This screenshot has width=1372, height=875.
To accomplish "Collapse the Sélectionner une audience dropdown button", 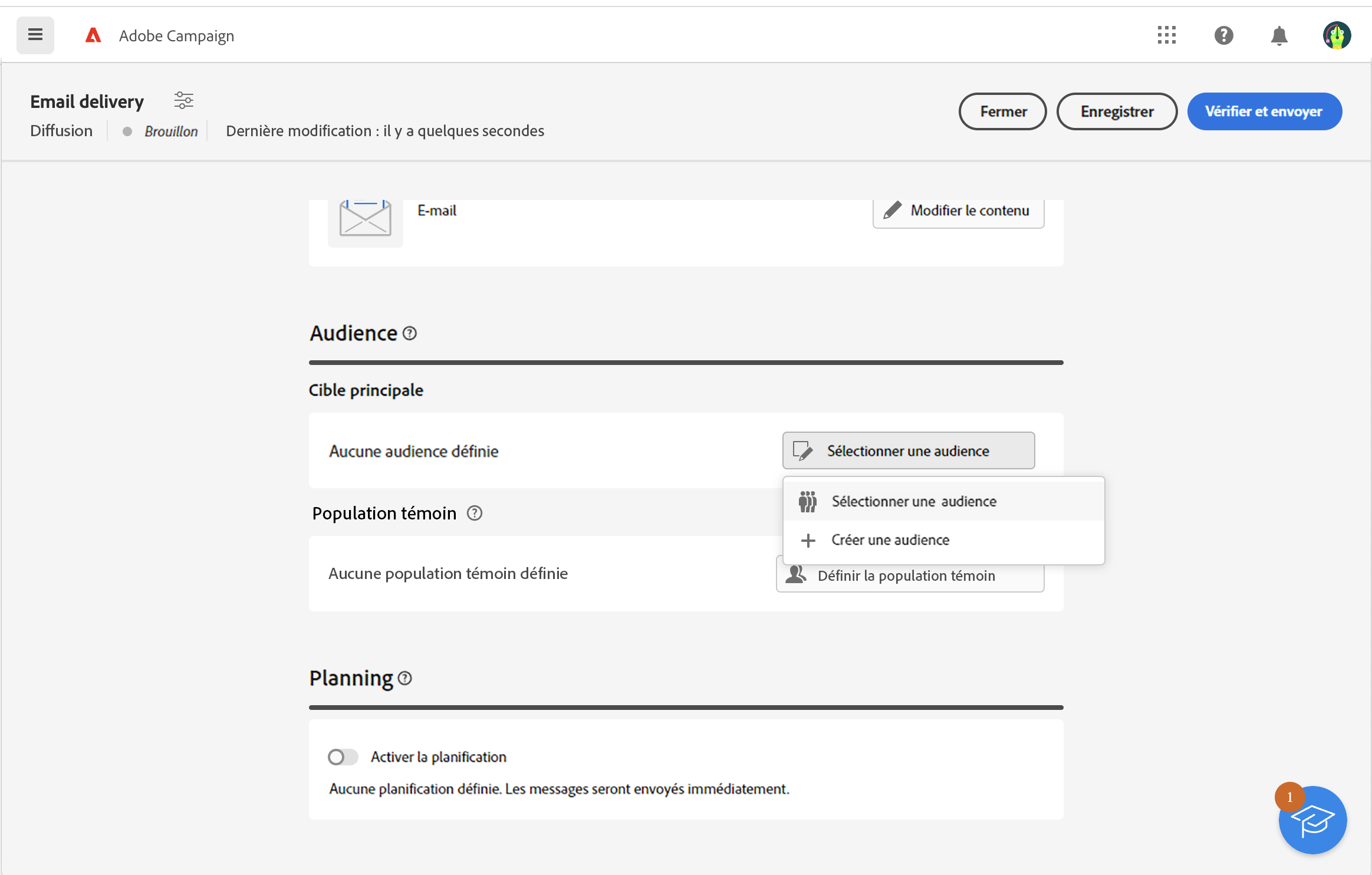I will coord(908,451).
